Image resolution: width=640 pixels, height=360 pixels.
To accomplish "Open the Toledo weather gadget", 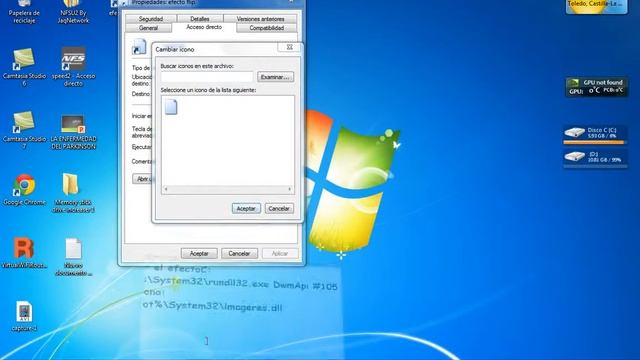I will click(x=596, y=7).
